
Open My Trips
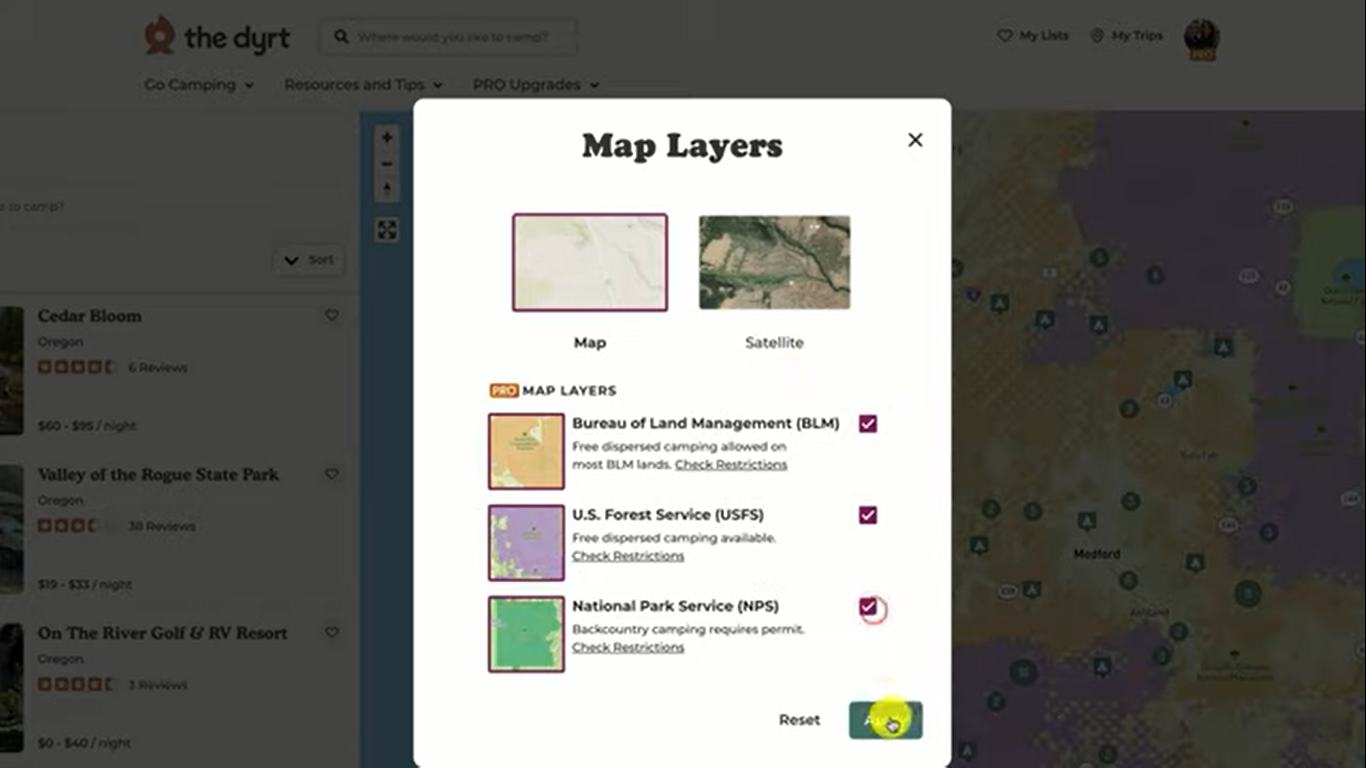(x=1126, y=35)
